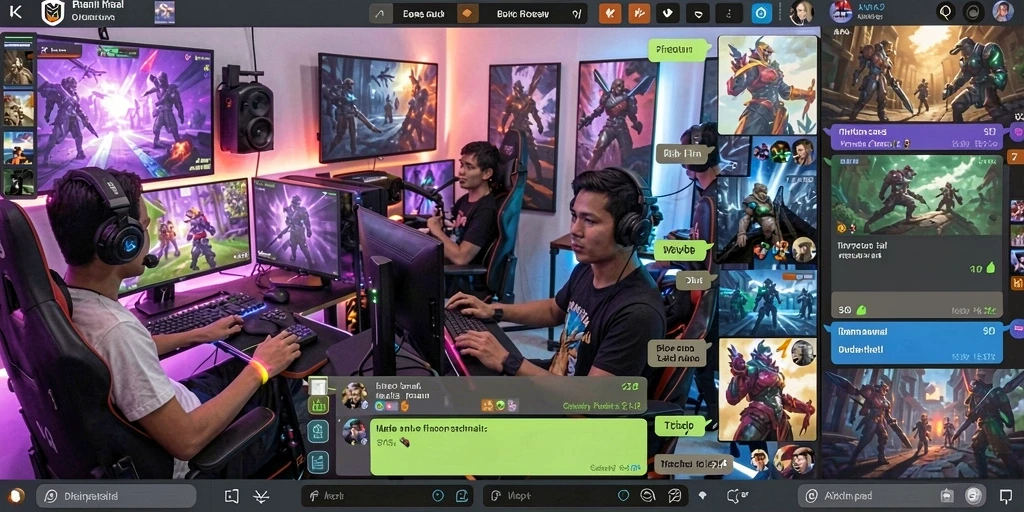1024x512 pixels.
Task: Open the shield logo in top bar
Action: point(52,12)
